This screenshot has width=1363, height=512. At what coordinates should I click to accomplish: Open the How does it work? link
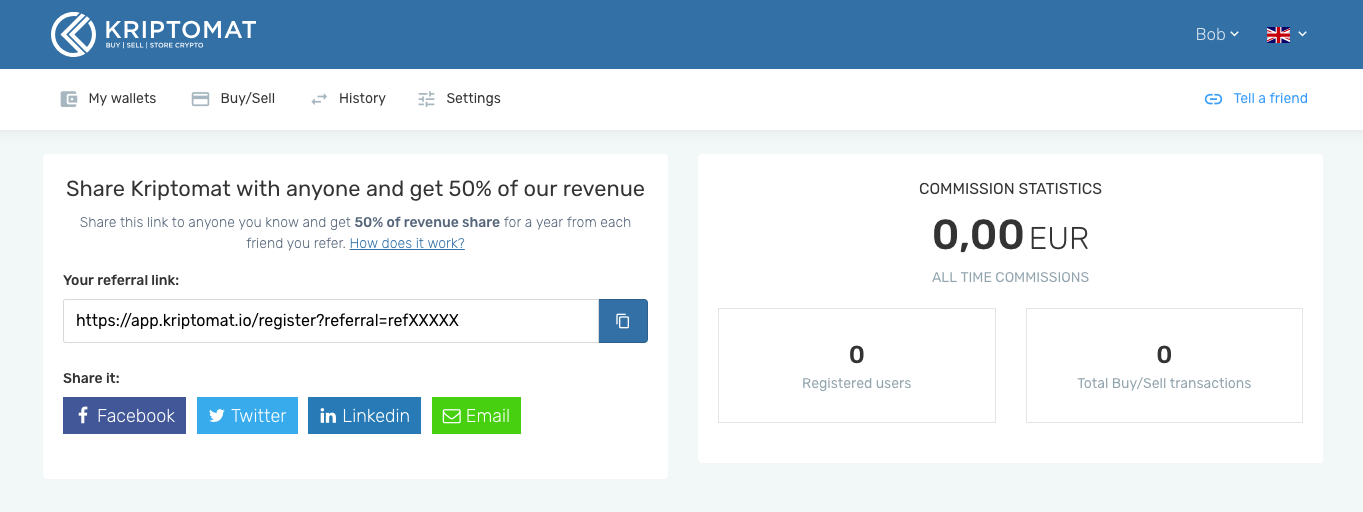[x=407, y=243]
